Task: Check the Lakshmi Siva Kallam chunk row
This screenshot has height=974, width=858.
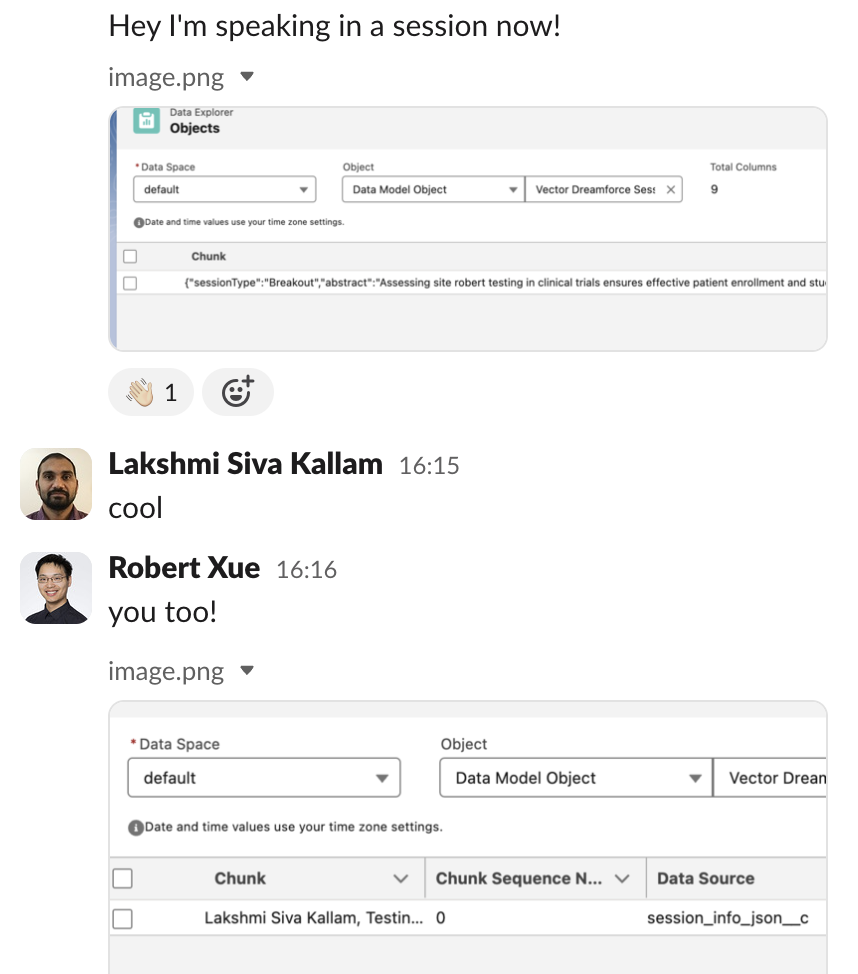Action: coord(122,918)
